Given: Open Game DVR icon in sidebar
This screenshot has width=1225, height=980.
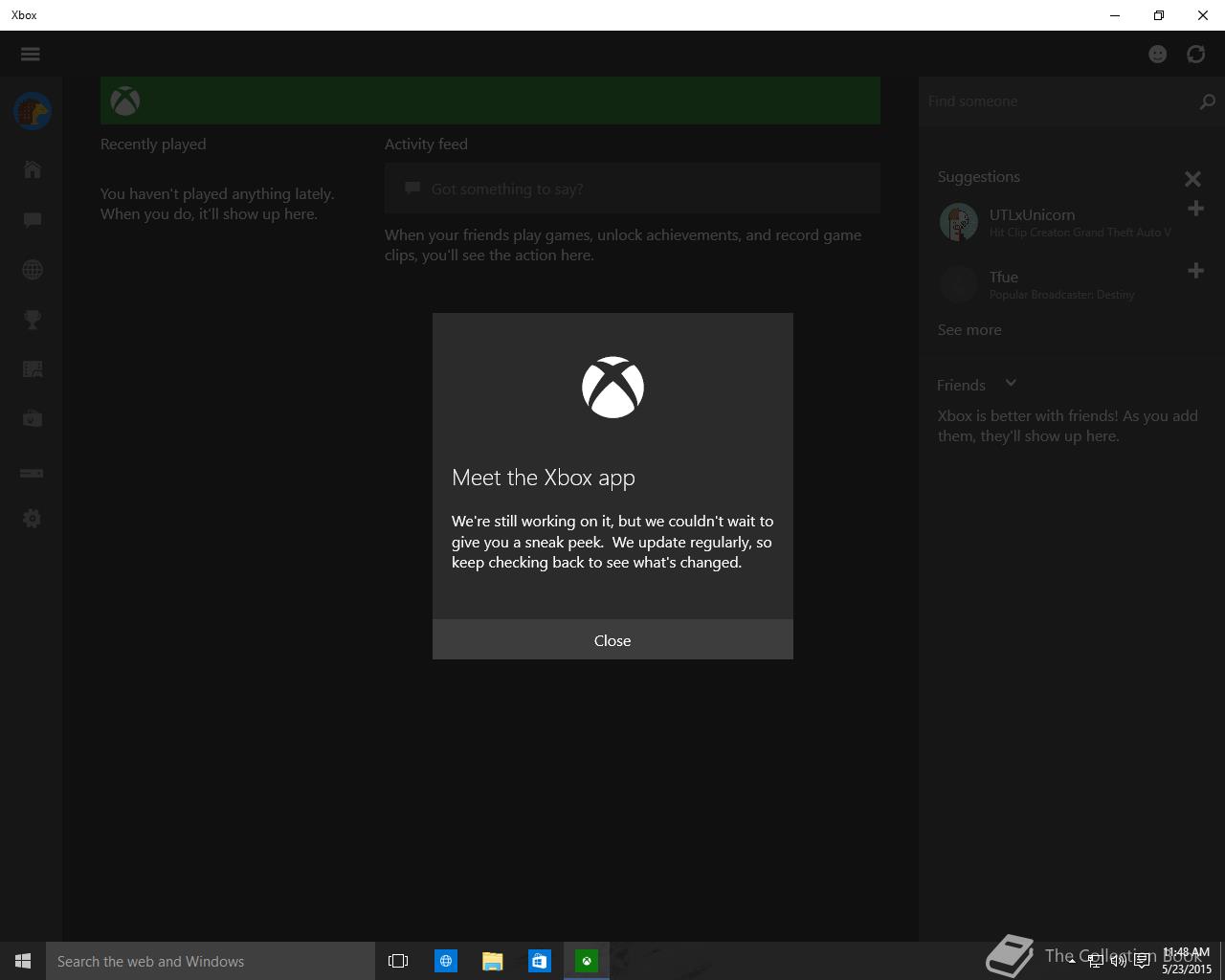Looking at the screenshot, I should pos(33,369).
